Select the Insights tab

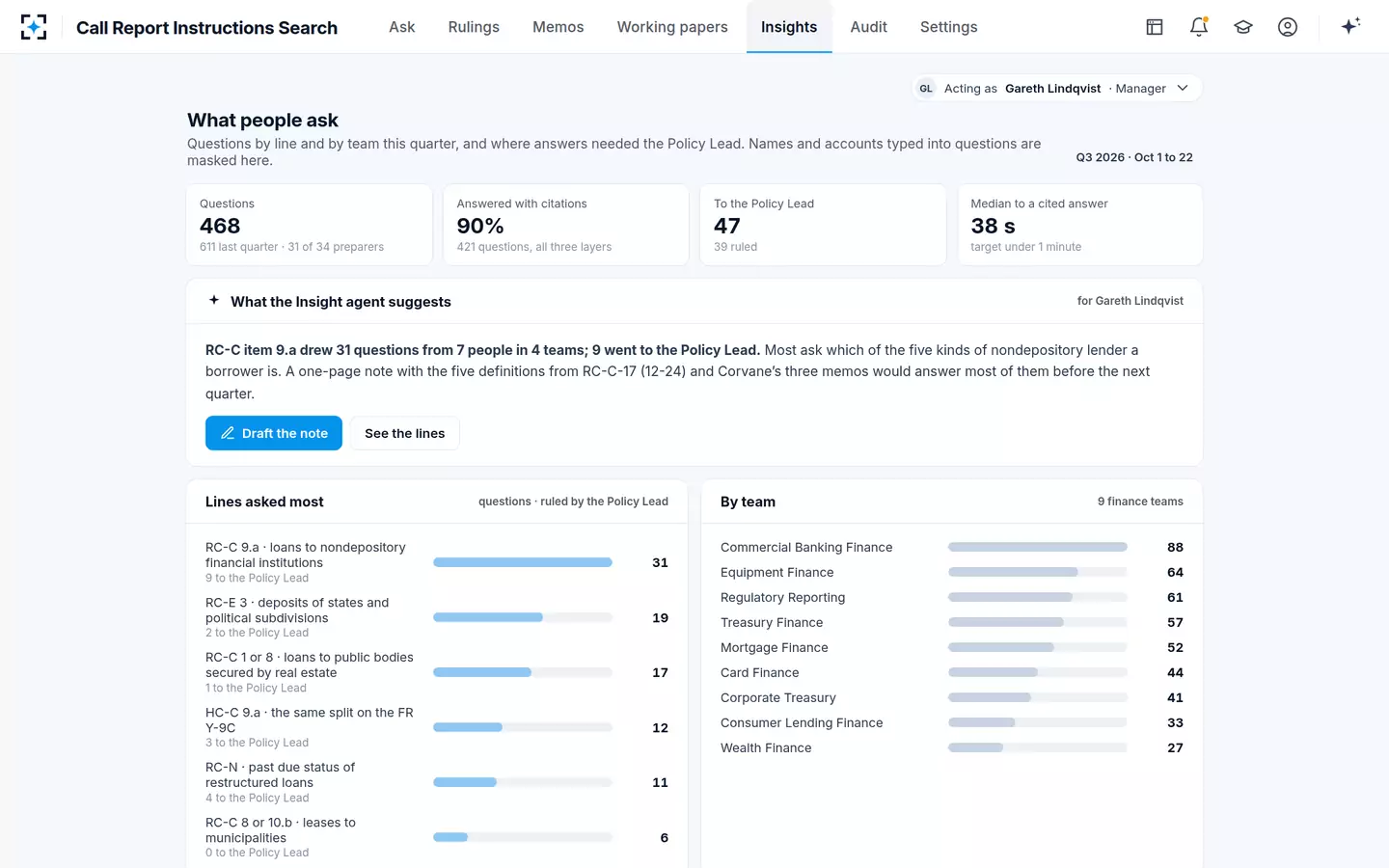(789, 27)
